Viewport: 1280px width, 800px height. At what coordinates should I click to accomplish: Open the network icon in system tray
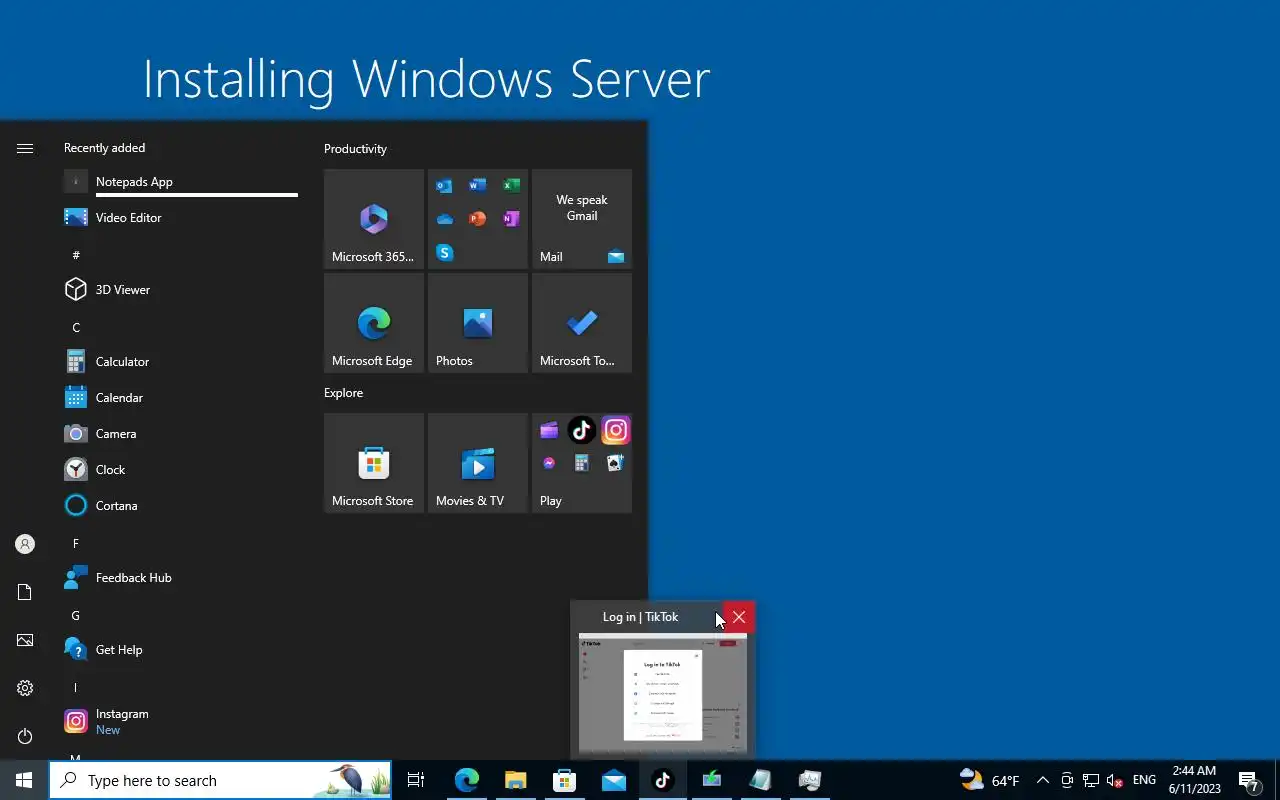click(x=1091, y=780)
